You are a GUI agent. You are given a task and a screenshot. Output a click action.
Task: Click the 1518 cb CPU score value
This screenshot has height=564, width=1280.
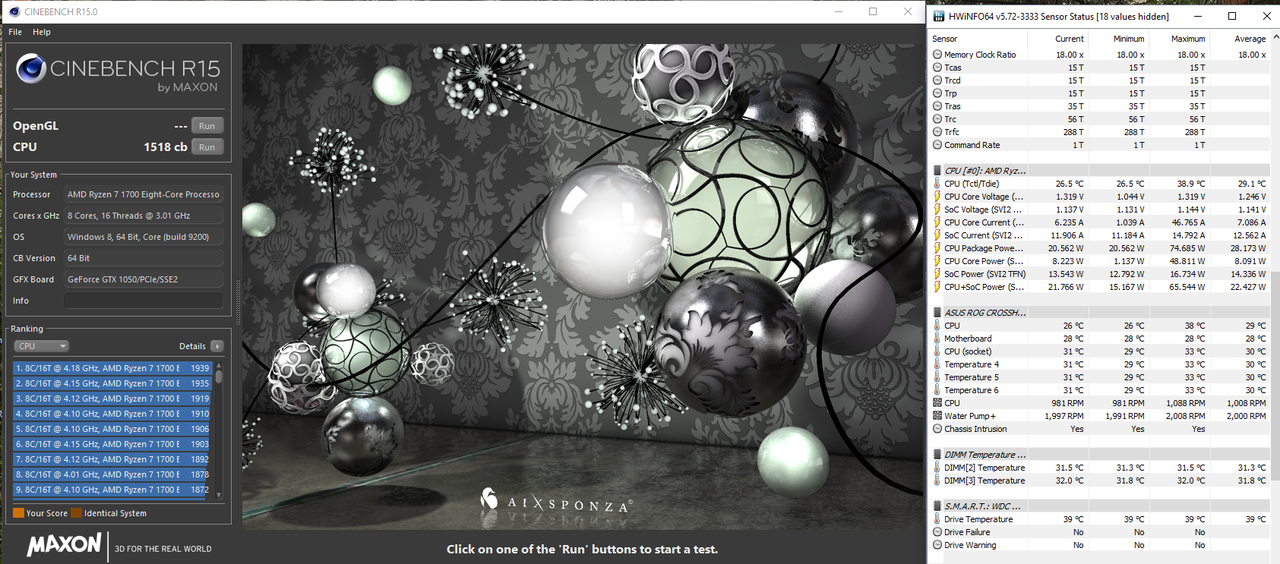[x=165, y=147]
